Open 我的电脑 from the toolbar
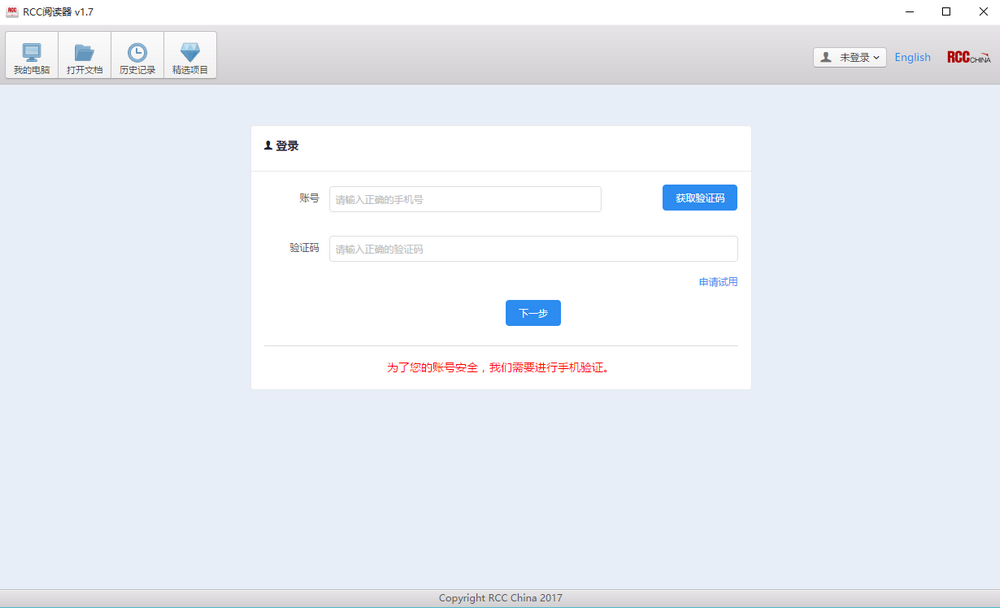Screen dimensions: 1000x608 pos(30,55)
